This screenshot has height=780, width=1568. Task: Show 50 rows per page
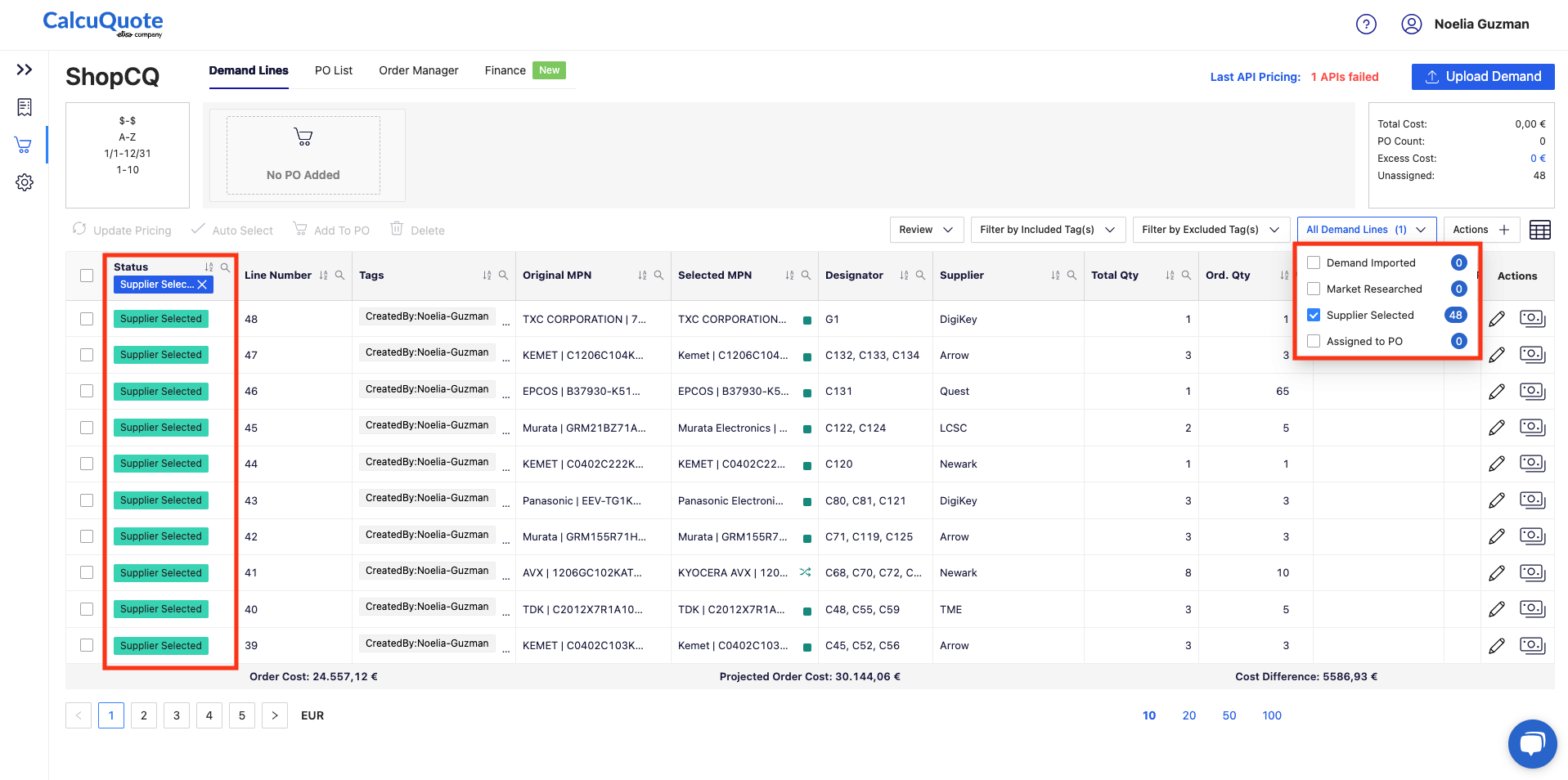click(x=1229, y=715)
